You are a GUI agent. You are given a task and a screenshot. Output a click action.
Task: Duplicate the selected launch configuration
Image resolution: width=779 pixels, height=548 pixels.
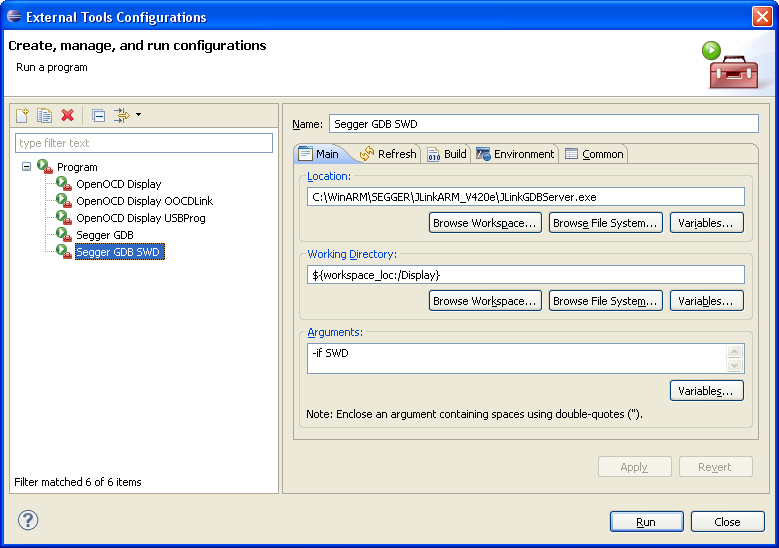(45, 115)
